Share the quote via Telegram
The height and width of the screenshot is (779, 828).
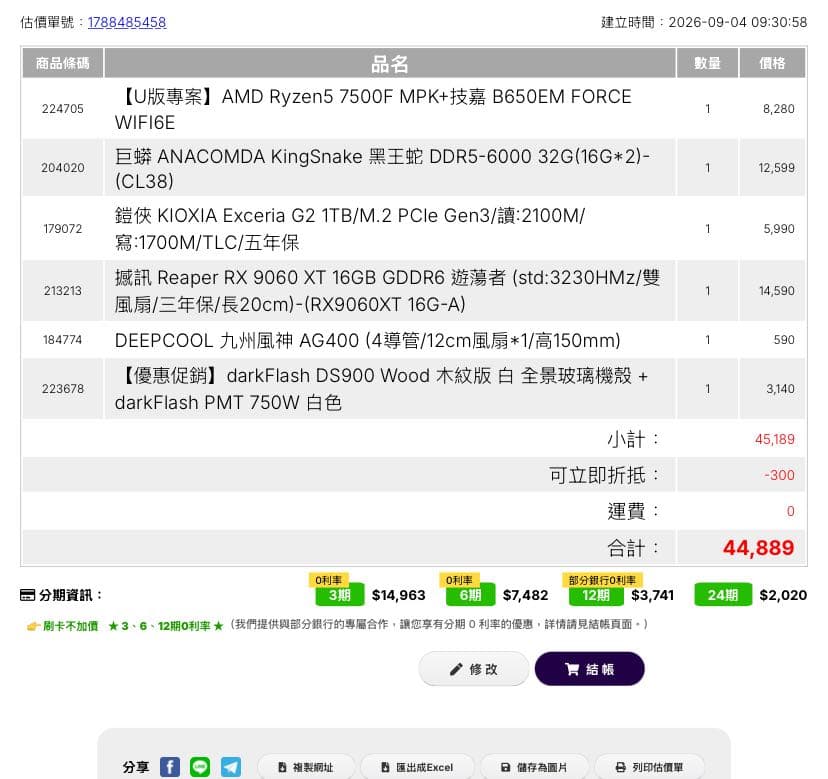click(230, 767)
